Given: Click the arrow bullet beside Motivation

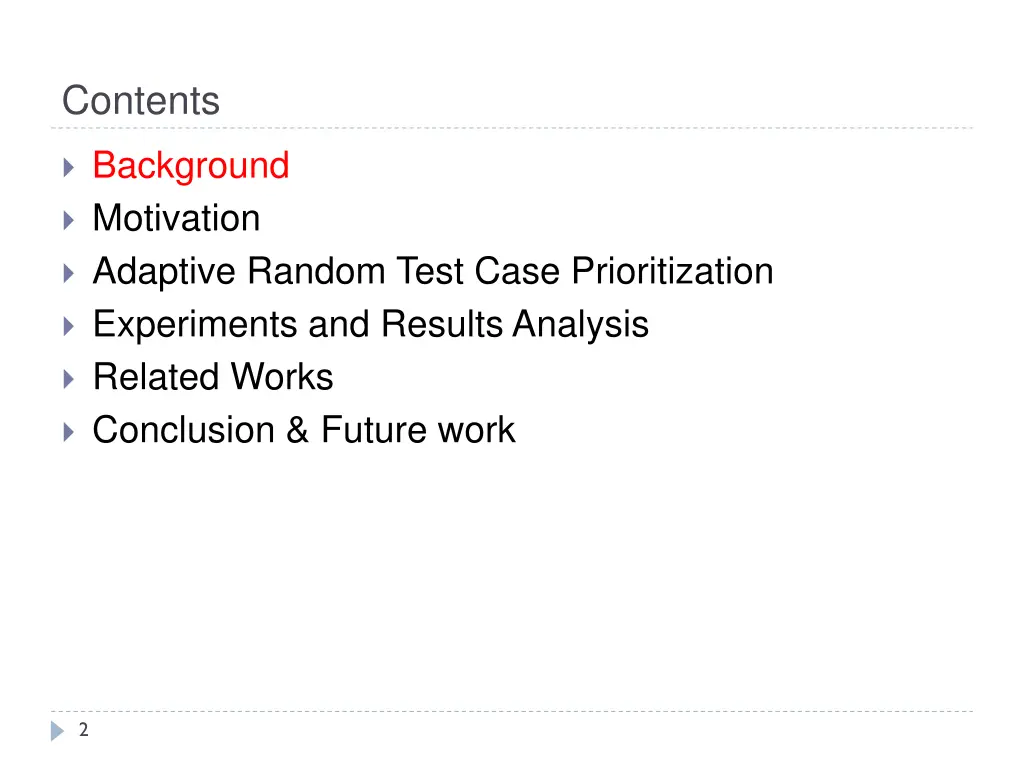Looking at the screenshot, I should [x=69, y=220].
